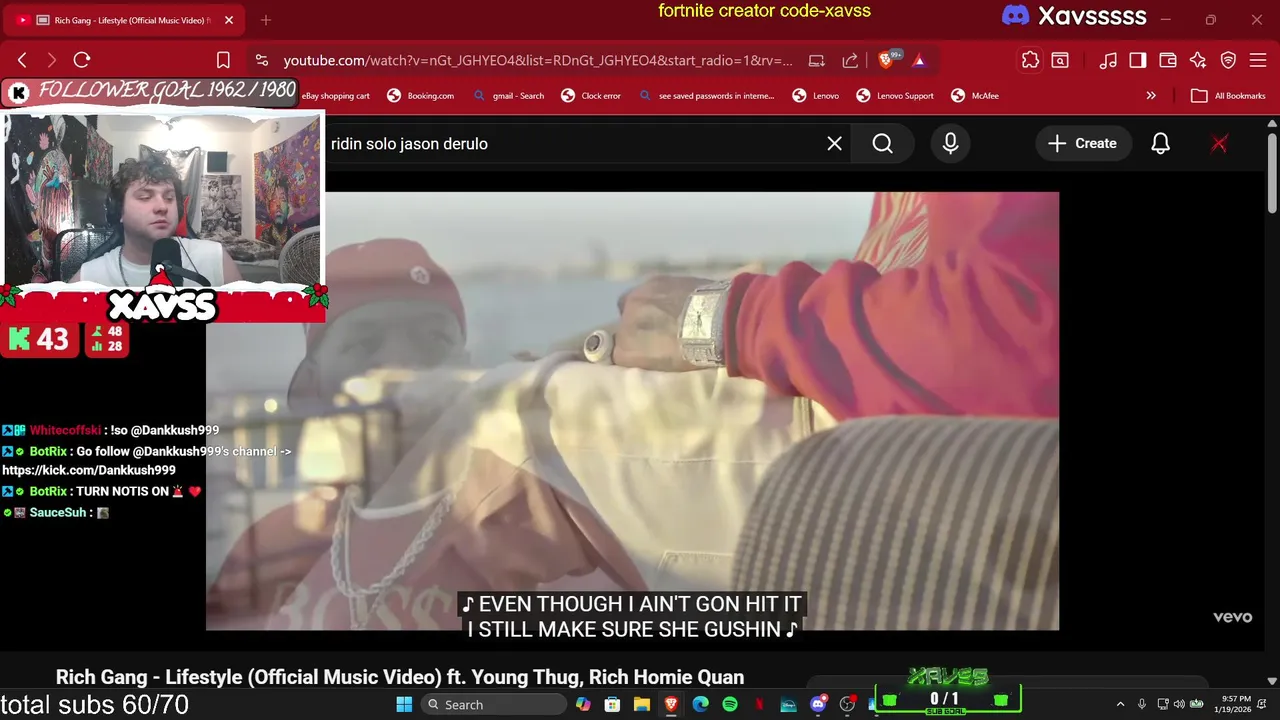Screen dimensions: 1280x720
Task: Install app icon in address bar
Action: [x=816, y=60]
